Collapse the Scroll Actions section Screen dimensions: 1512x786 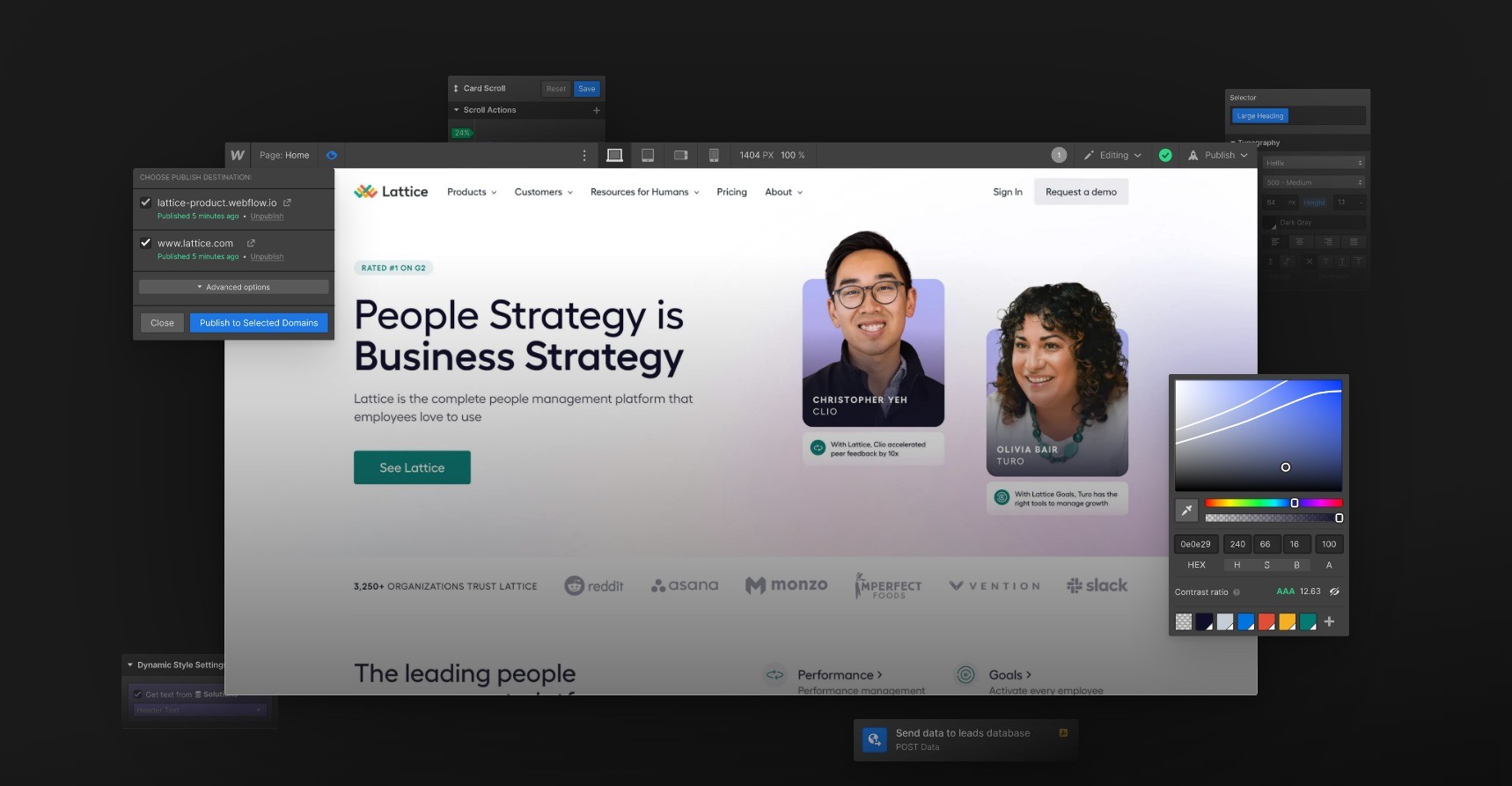(457, 110)
